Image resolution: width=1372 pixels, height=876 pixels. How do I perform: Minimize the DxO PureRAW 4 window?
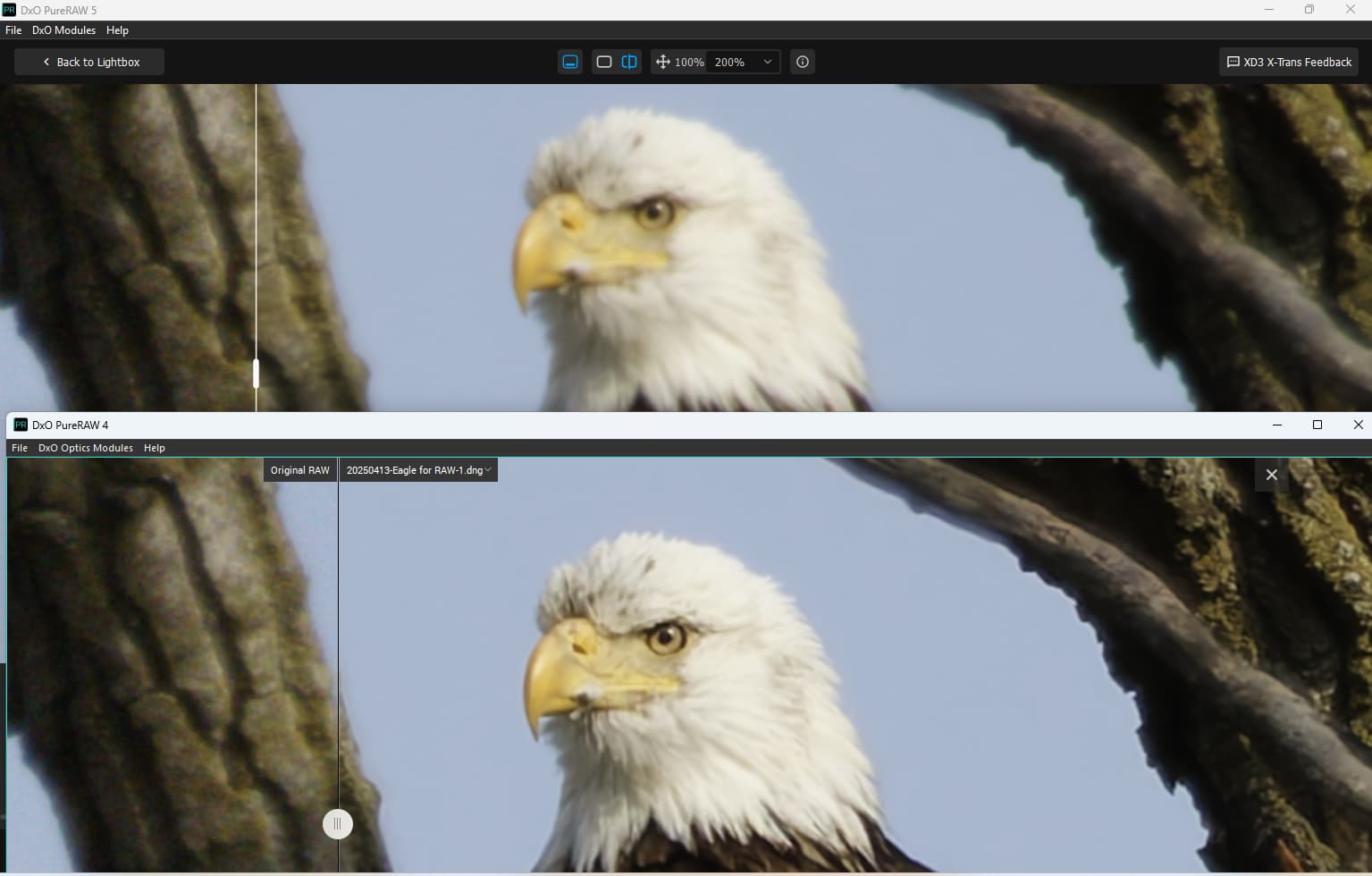1276,425
